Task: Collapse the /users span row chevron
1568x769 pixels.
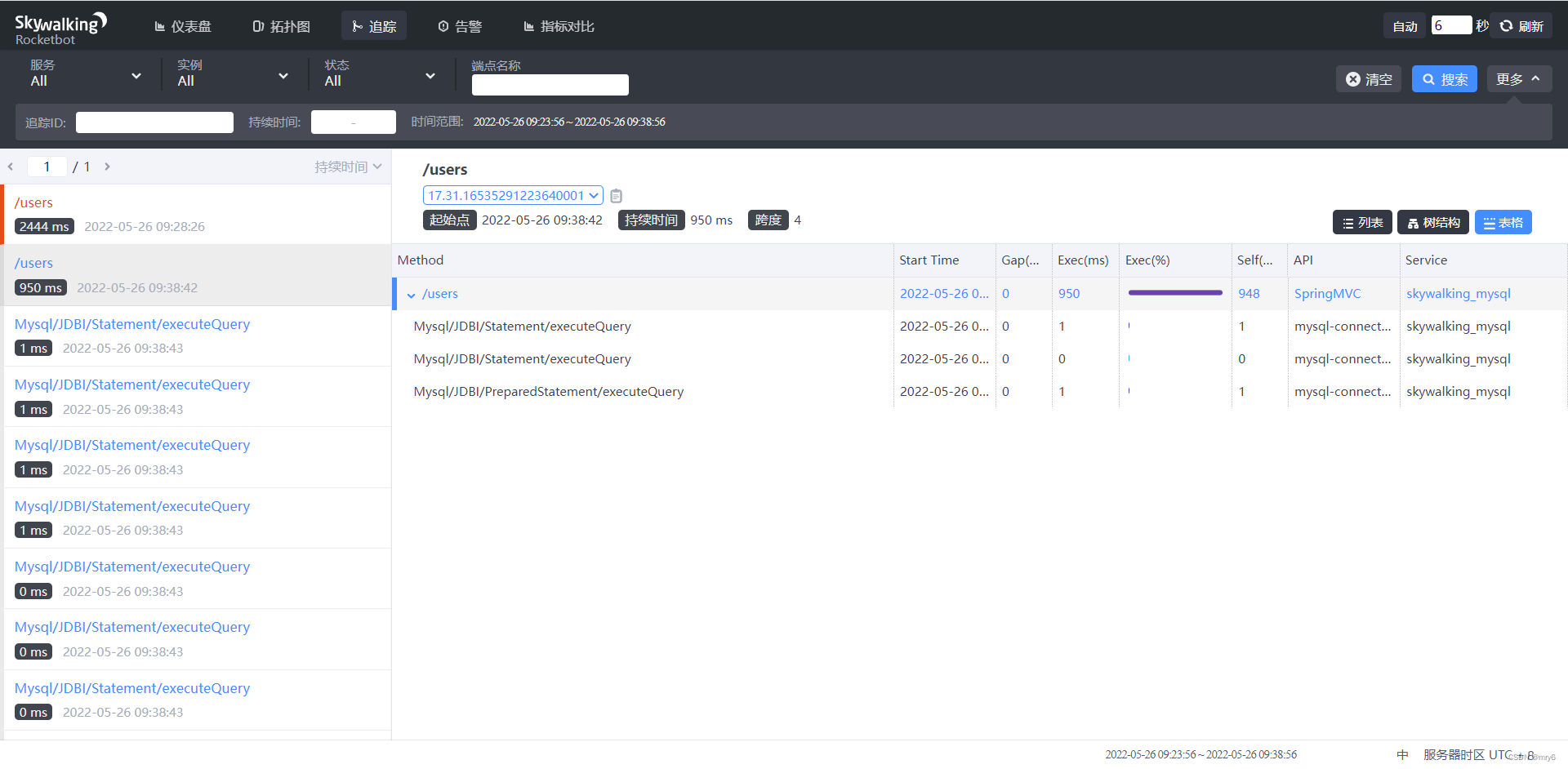Action: [411, 295]
